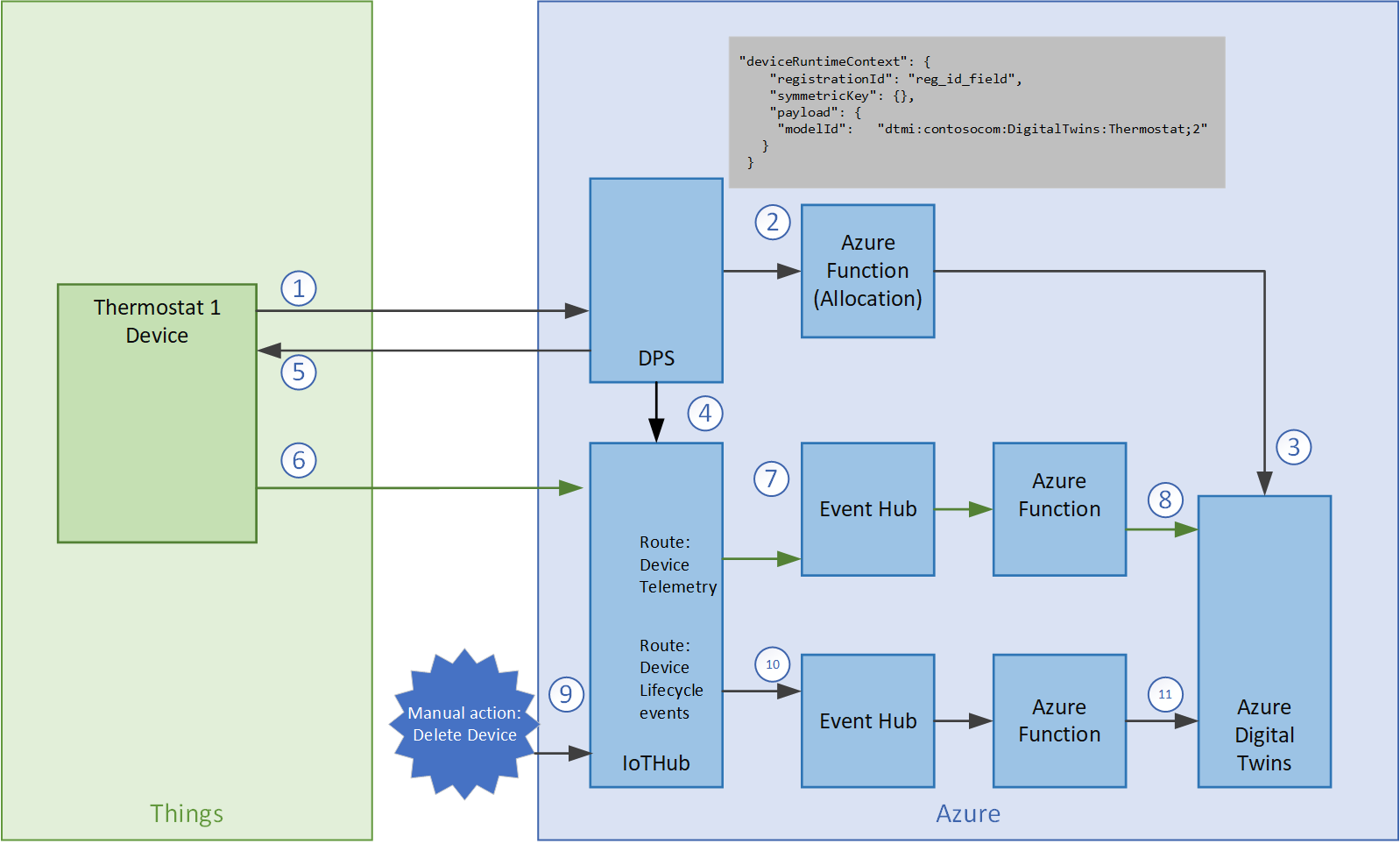Click the DPS label

(656, 358)
